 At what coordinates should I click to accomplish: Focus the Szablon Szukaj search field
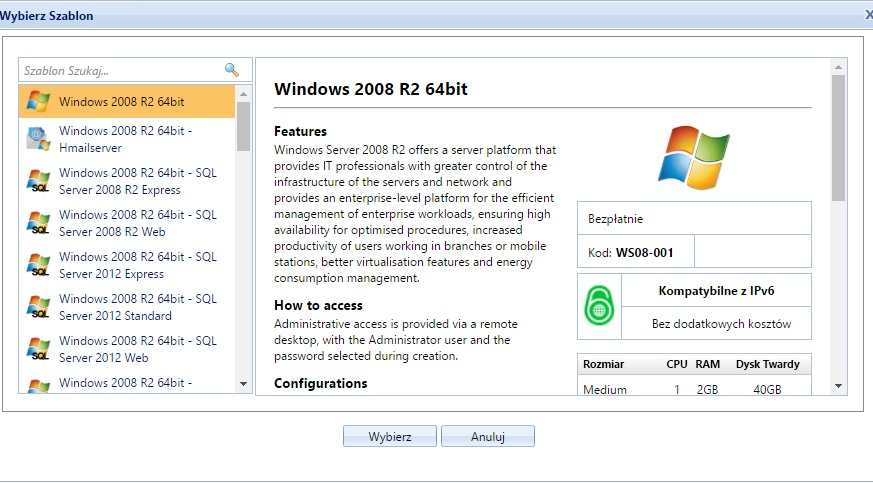point(120,70)
